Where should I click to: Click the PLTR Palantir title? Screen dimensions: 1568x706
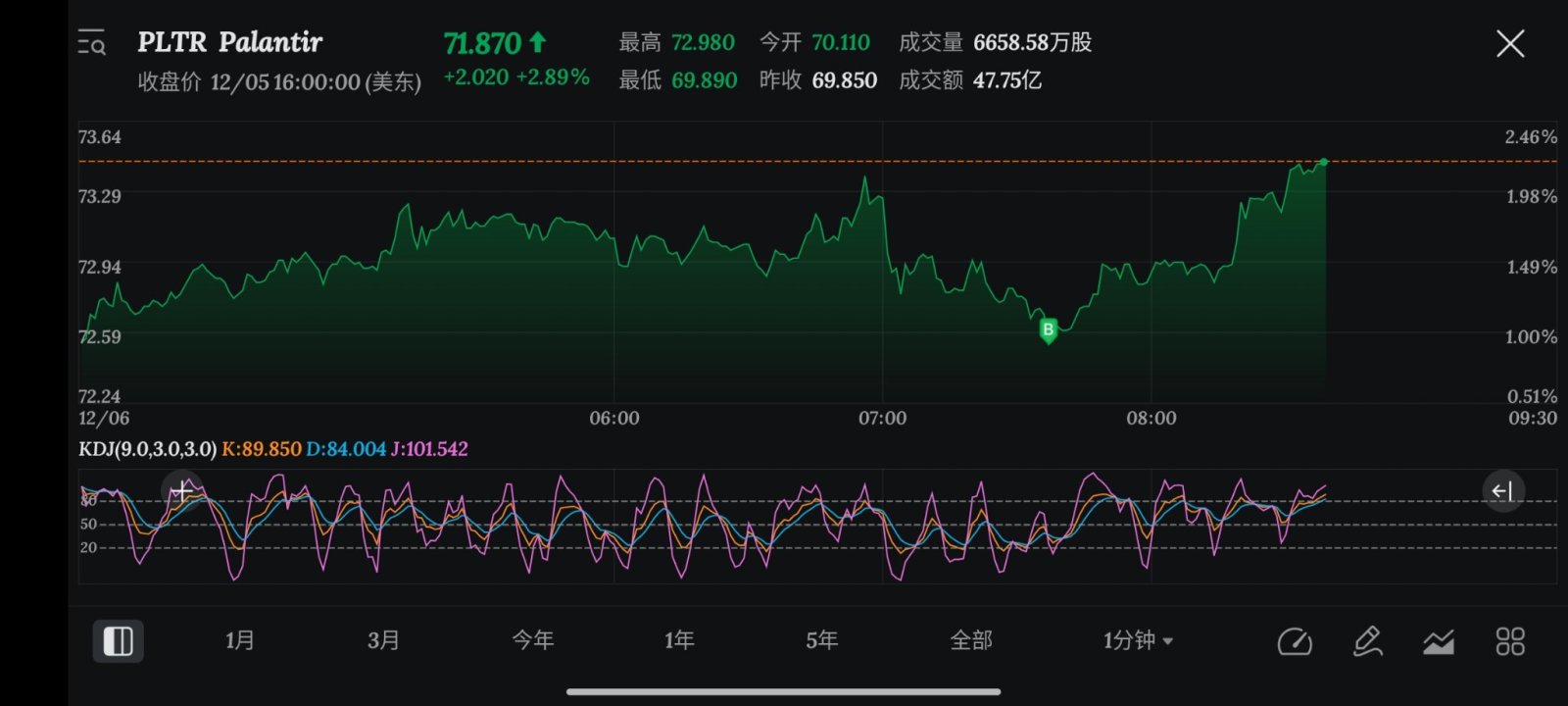(x=229, y=42)
